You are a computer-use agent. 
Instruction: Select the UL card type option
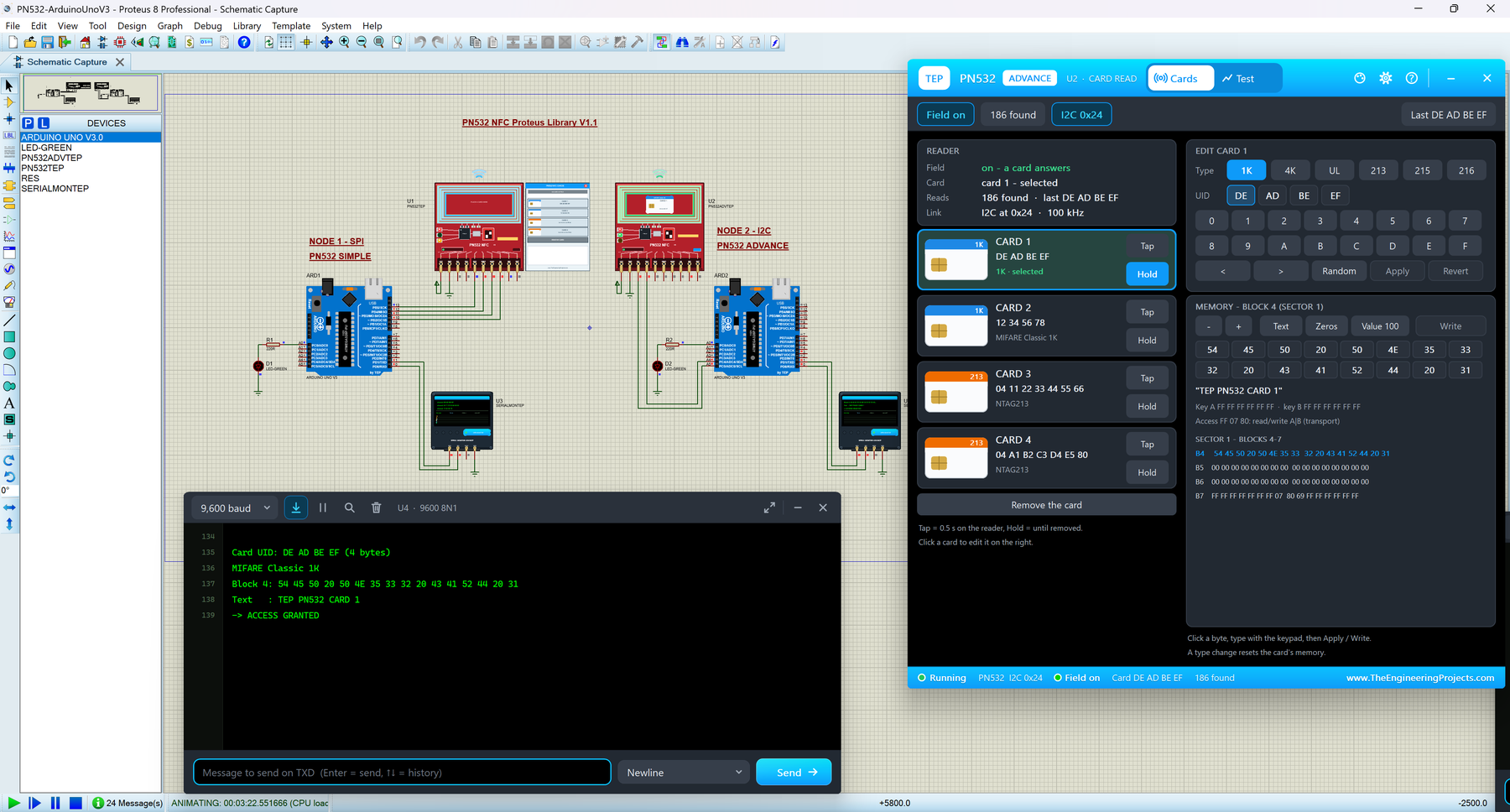point(1334,170)
